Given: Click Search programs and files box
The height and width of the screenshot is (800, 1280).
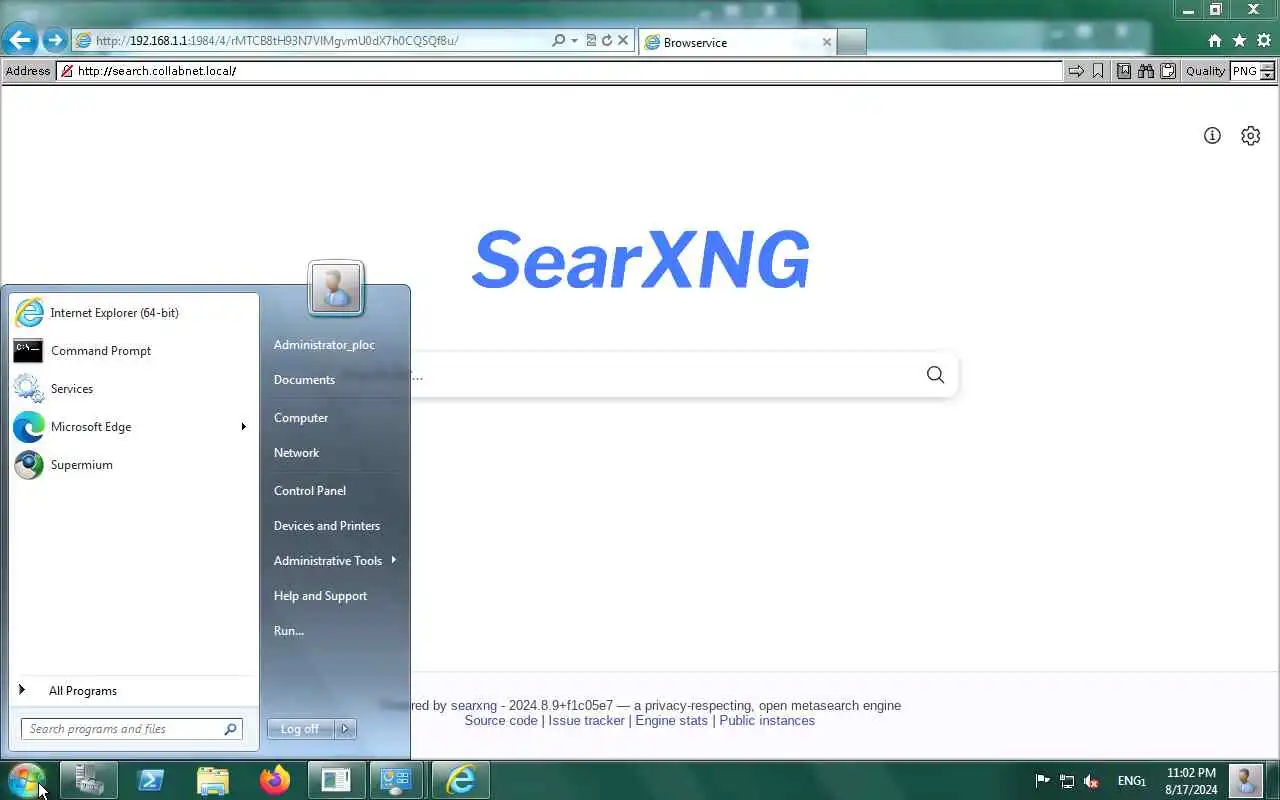Looking at the screenshot, I should [x=132, y=729].
